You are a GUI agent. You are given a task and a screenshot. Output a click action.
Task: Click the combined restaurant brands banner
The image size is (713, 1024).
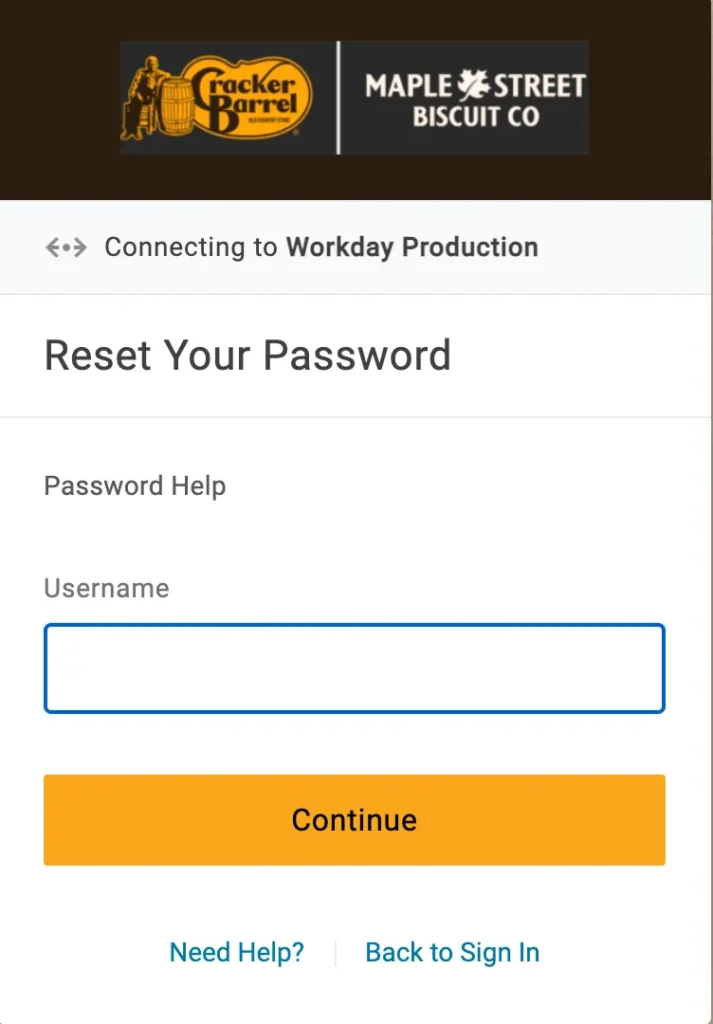coord(354,96)
